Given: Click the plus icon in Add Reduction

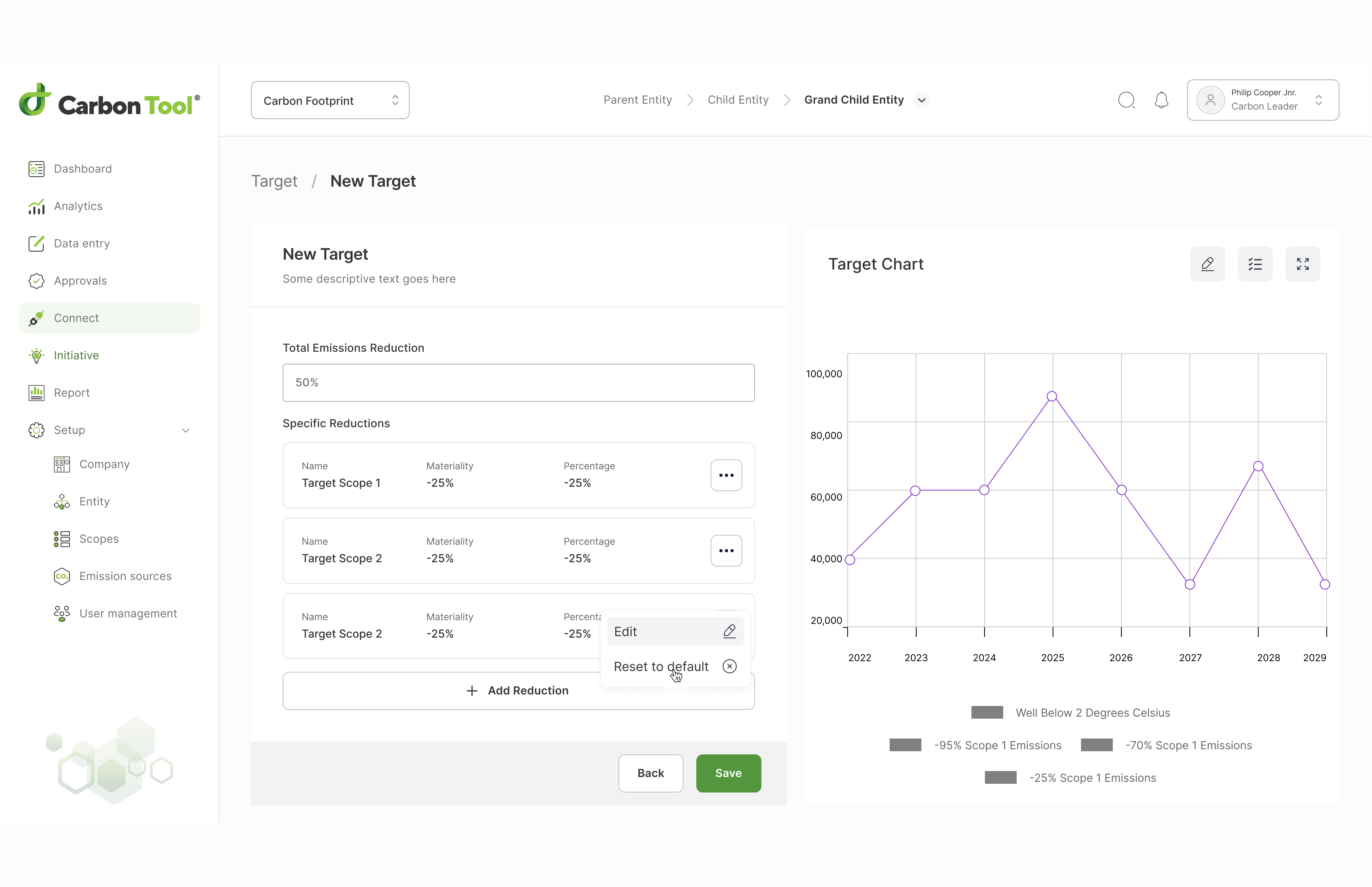Looking at the screenshot, I should pyautogui.click(x=472, y=690).
